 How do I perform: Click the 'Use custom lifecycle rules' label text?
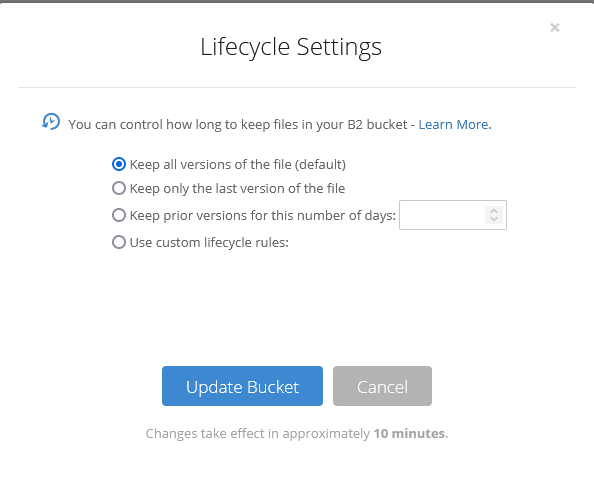[209, 242]
